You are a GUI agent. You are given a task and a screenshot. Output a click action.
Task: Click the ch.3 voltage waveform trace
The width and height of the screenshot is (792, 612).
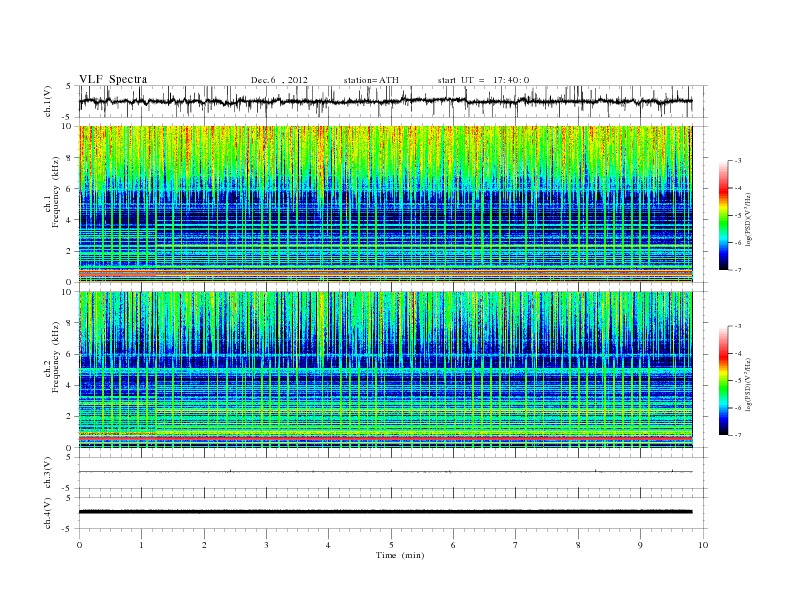pos(386,472)
